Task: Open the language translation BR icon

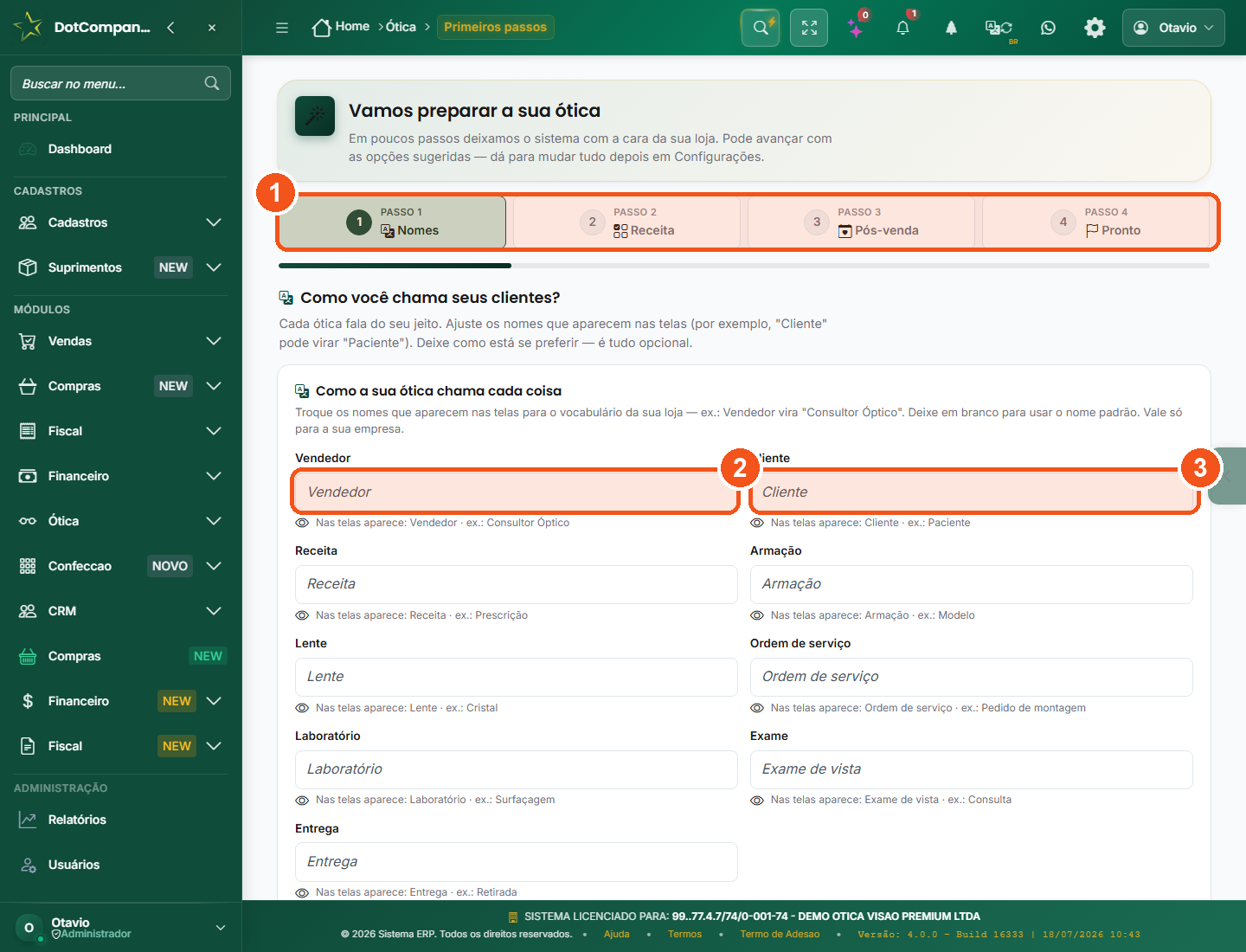Action: 999,28
